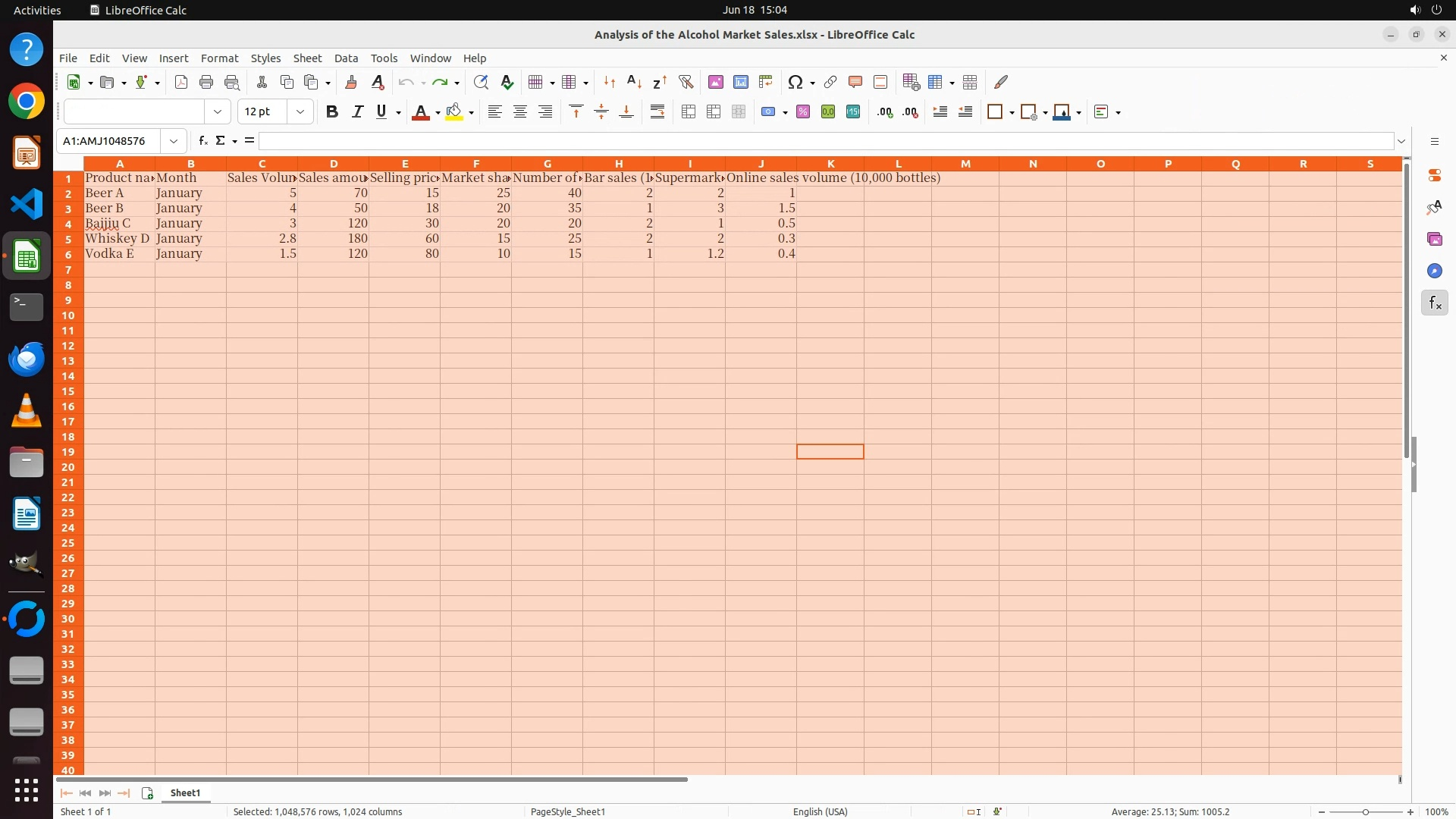The height and width of the screenshot is (819, 1456).
Task: Open the Data menu
Action: tap(346, 58)
